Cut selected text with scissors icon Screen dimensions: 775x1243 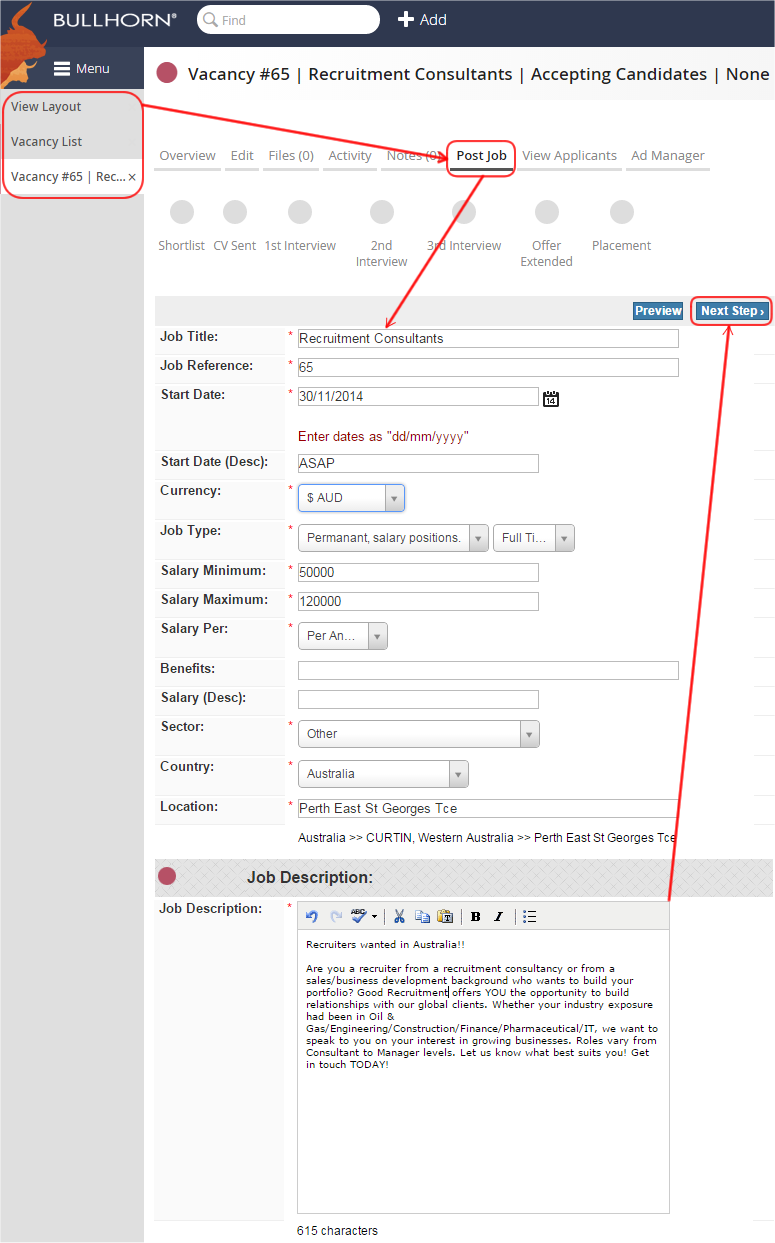[x=399, y=916]
